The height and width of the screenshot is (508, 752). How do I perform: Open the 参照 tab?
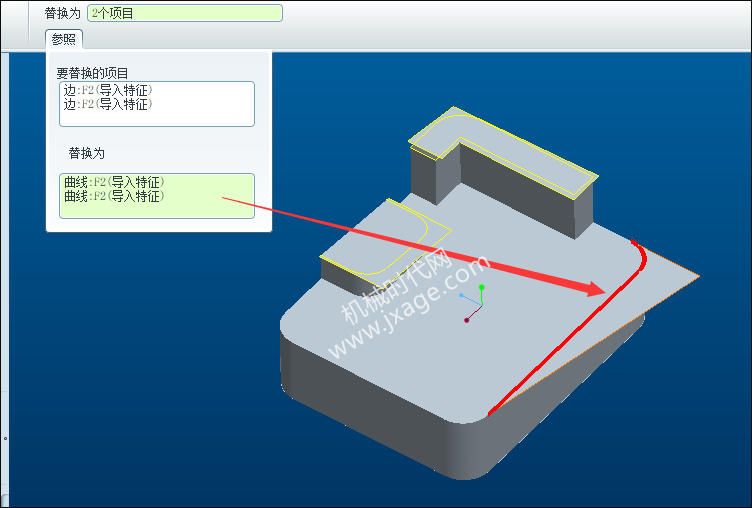click(64, 39)
